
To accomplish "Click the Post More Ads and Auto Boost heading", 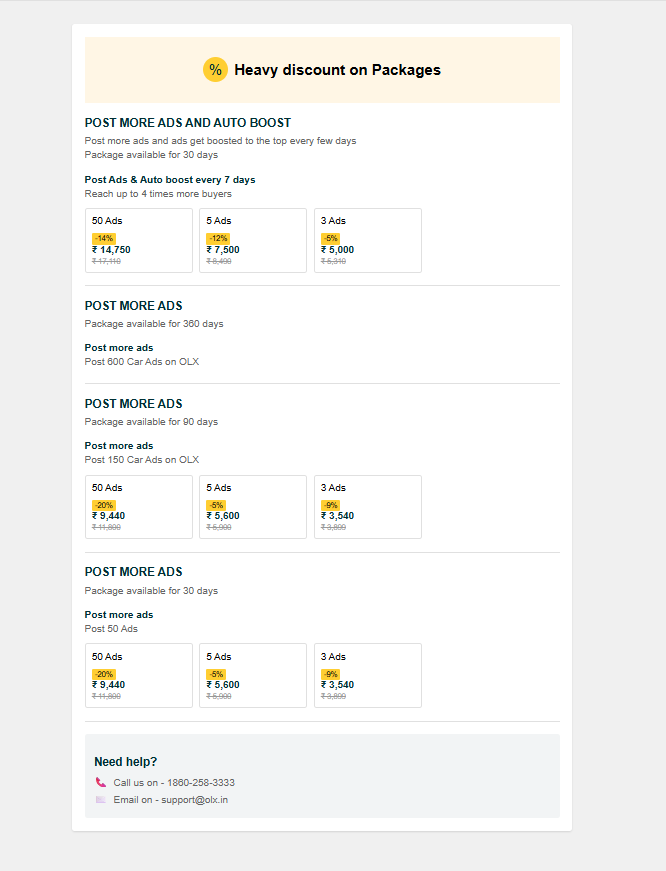I will pos(188,122).
